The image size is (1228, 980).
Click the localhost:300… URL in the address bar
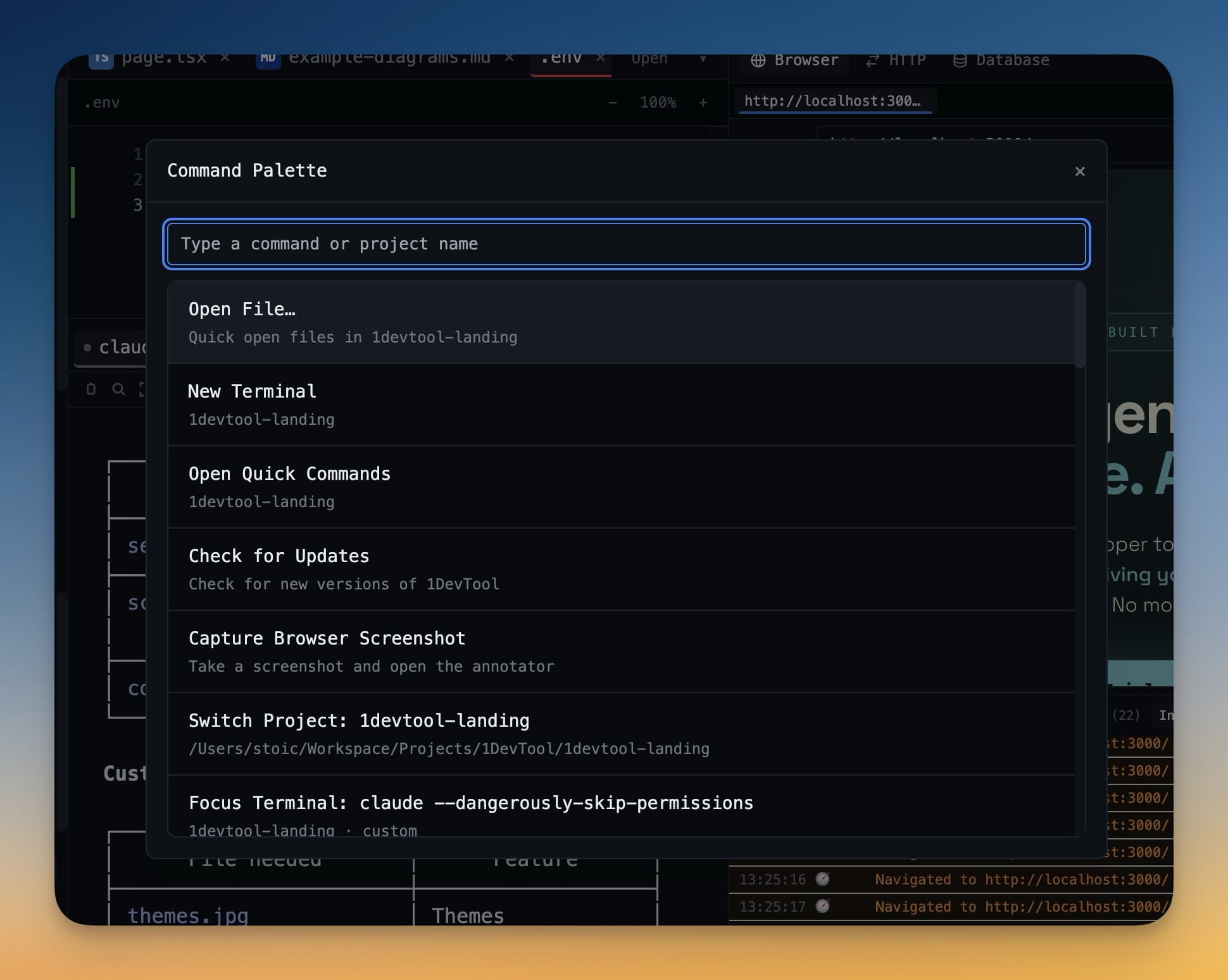click(834, 101)
